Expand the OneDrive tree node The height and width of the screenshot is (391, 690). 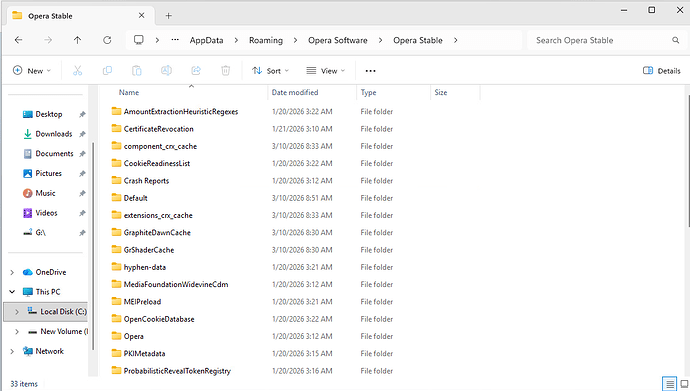12,272
